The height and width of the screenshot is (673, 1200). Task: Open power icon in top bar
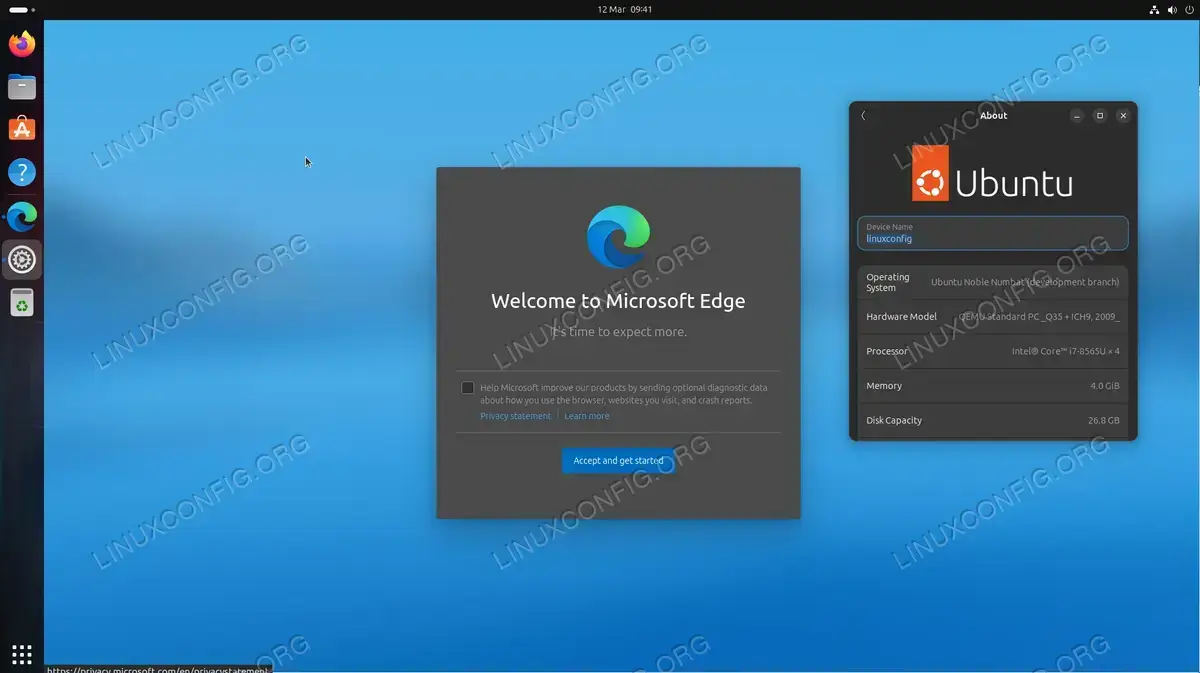(1187, 9)
